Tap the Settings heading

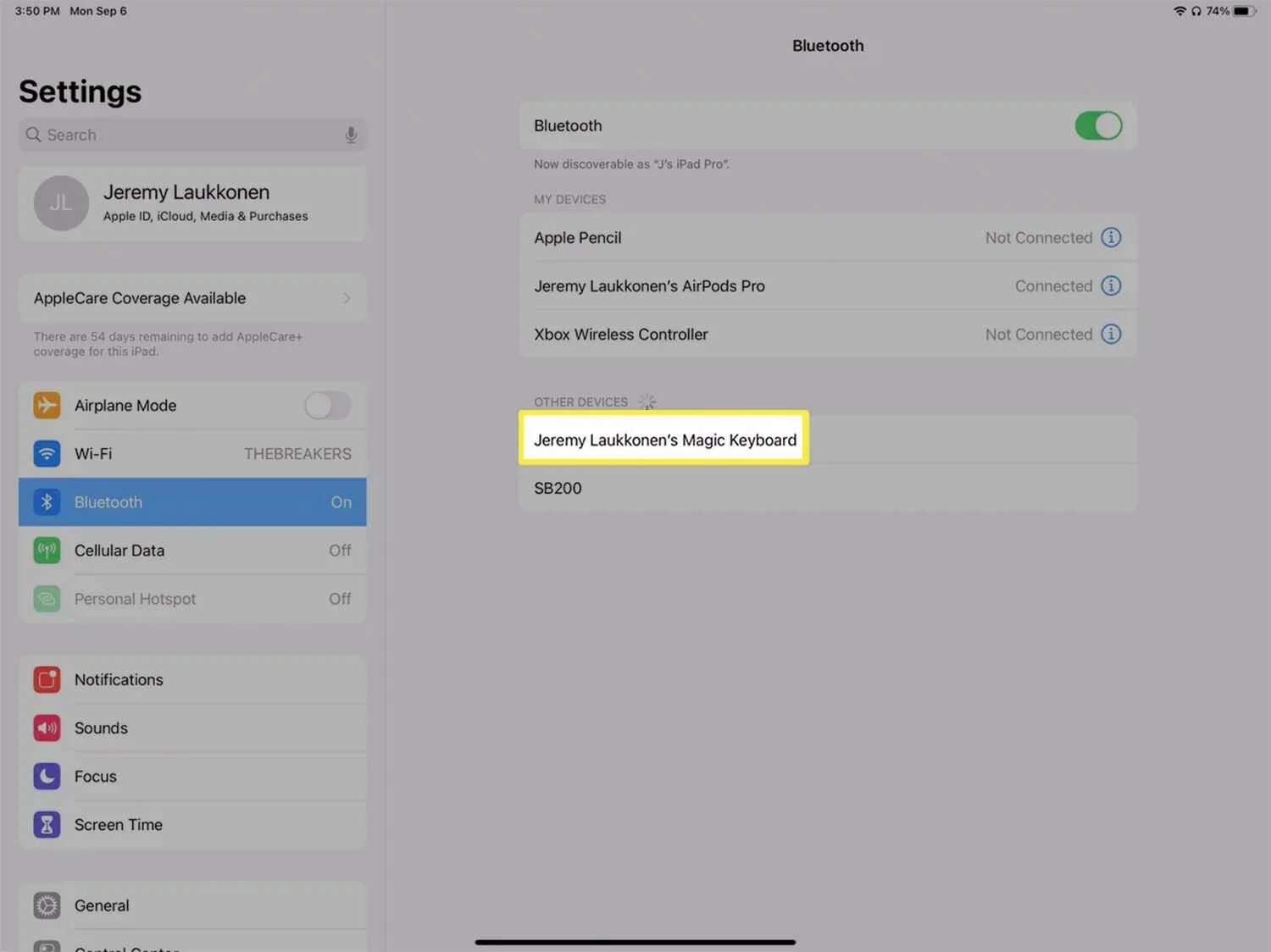(80, 91)
